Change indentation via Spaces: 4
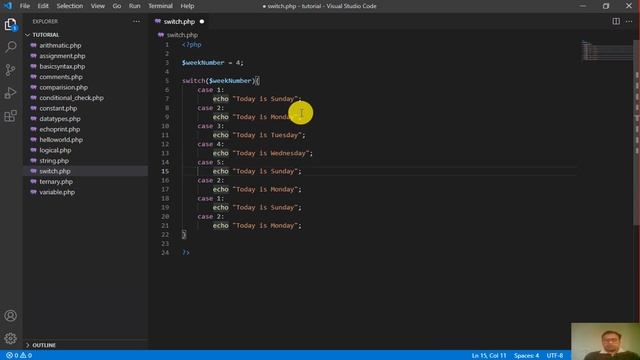 coord(527,356)
